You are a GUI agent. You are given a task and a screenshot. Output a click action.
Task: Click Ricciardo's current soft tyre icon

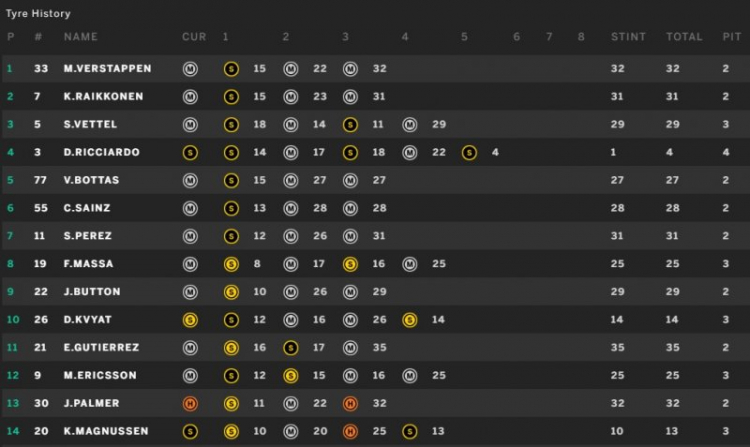tap(190, 153)
